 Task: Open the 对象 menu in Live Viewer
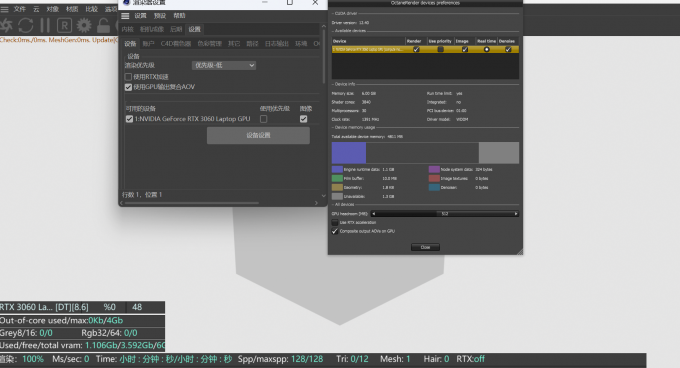[52, 9]
